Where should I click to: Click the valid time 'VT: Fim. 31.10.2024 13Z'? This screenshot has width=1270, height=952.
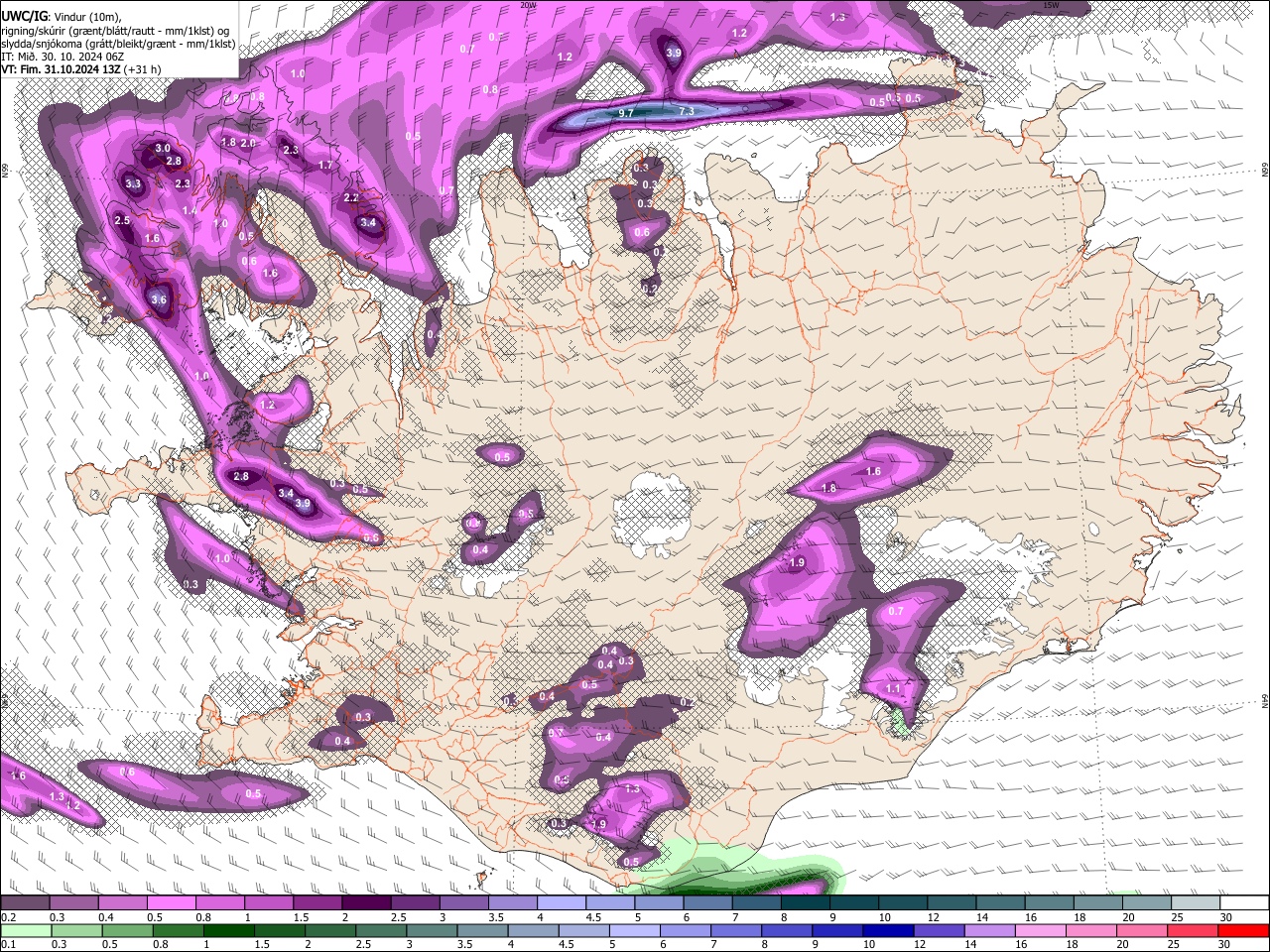62,69
